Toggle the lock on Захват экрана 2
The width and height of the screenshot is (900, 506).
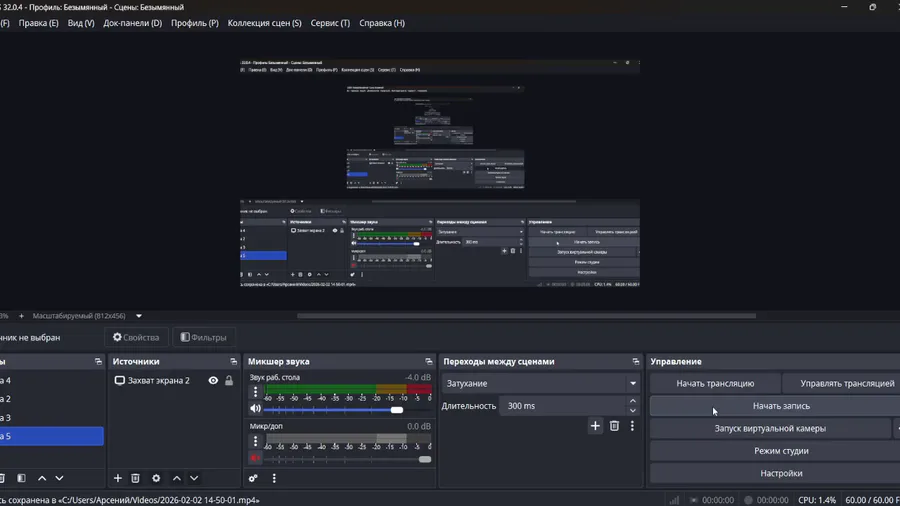[229, 380]
